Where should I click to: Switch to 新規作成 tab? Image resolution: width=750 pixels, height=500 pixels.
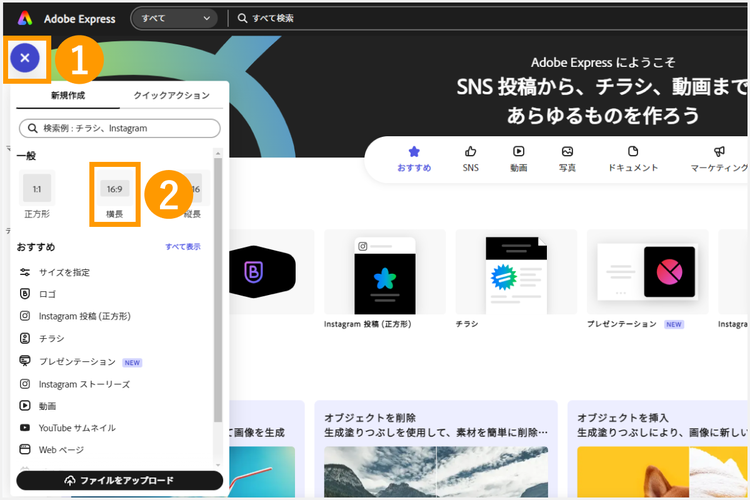(68, 96)
